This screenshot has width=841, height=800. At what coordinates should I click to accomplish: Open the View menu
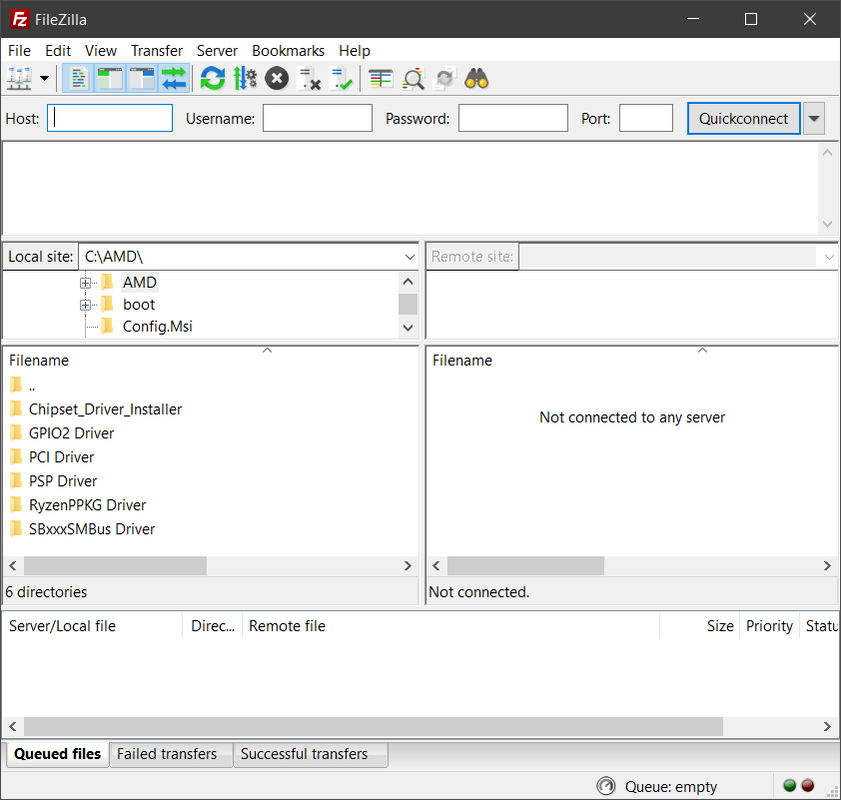click(x=101, y=50)
